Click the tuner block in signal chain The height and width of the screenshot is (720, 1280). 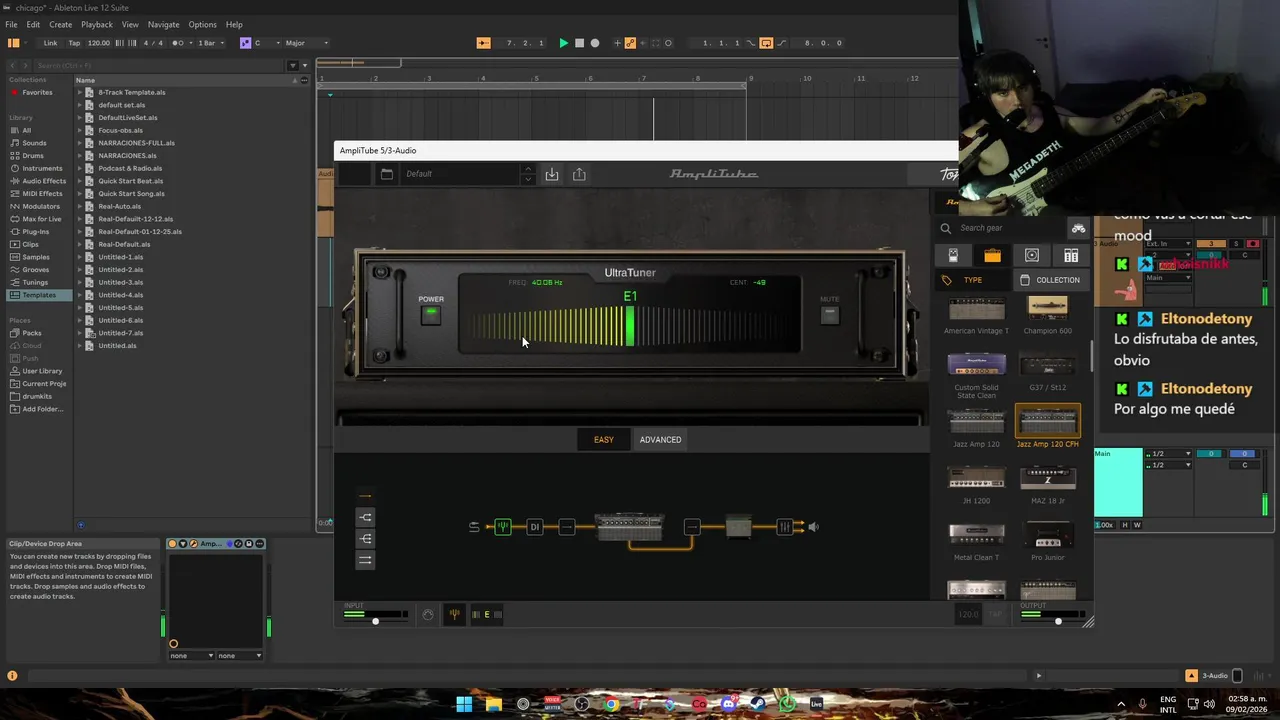[x=503, y=527]
